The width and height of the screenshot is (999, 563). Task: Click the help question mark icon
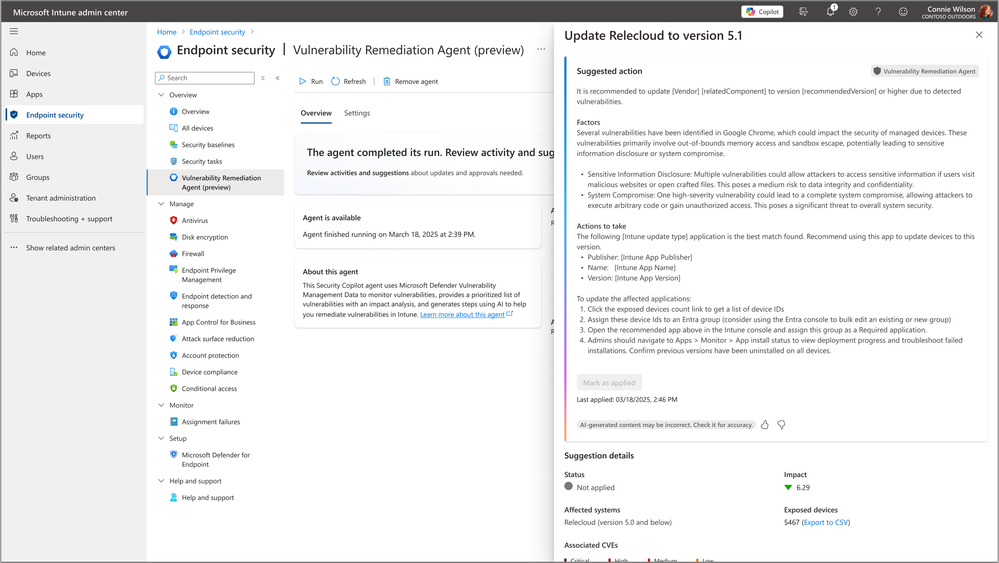(878, 11)
